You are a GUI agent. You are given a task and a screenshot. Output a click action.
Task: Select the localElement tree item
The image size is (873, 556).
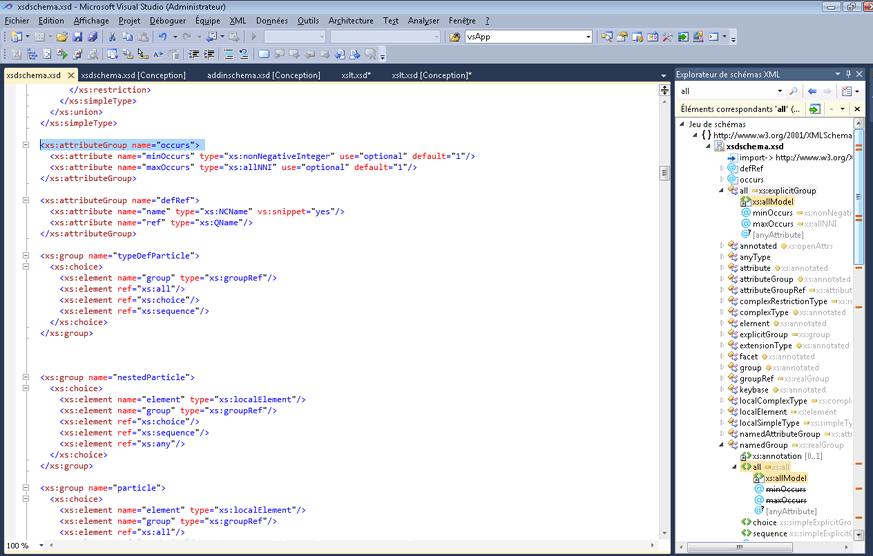coord(763,412)
